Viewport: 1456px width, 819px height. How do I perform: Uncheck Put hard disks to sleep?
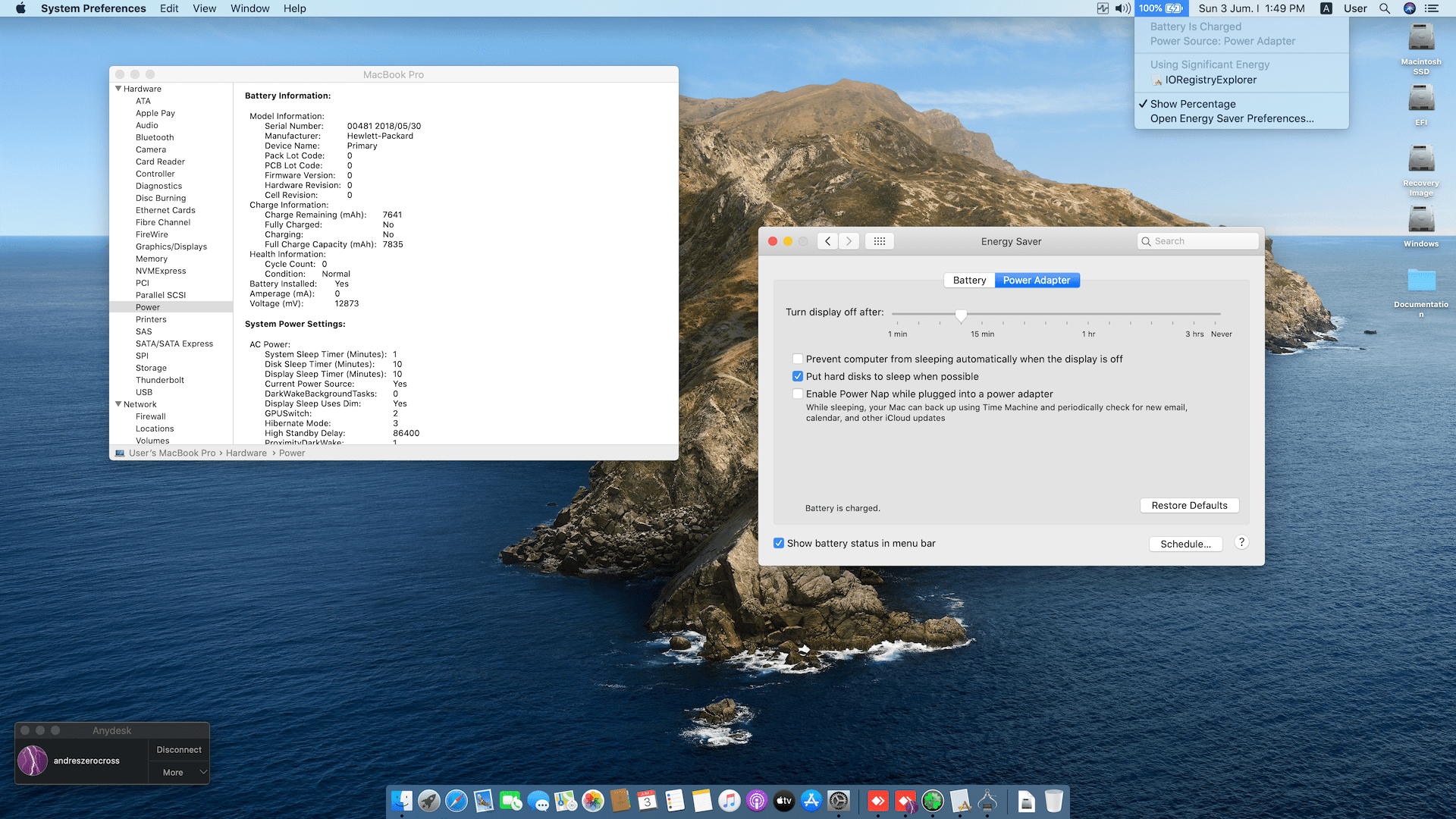798,376
